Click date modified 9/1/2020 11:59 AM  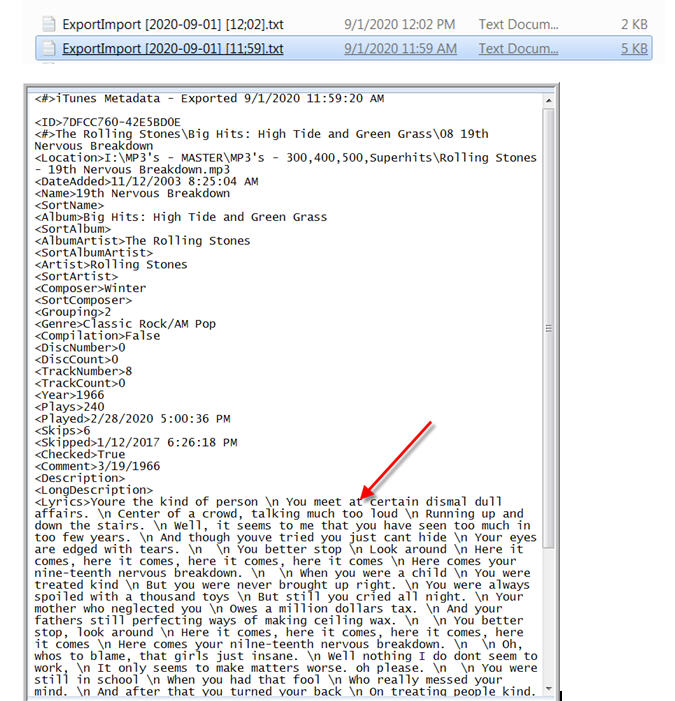pos(400,48)
